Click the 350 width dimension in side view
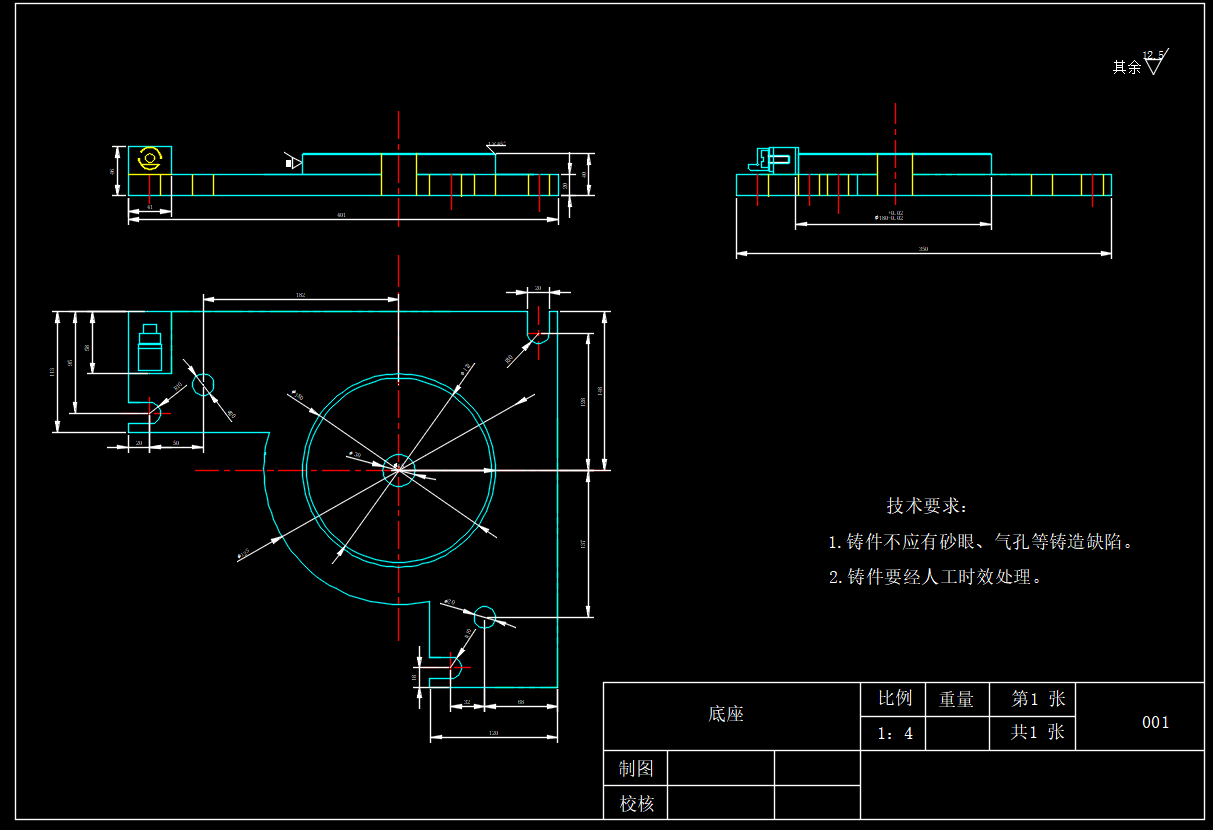This screenshot has height=830, width=1213. point(923,249)
